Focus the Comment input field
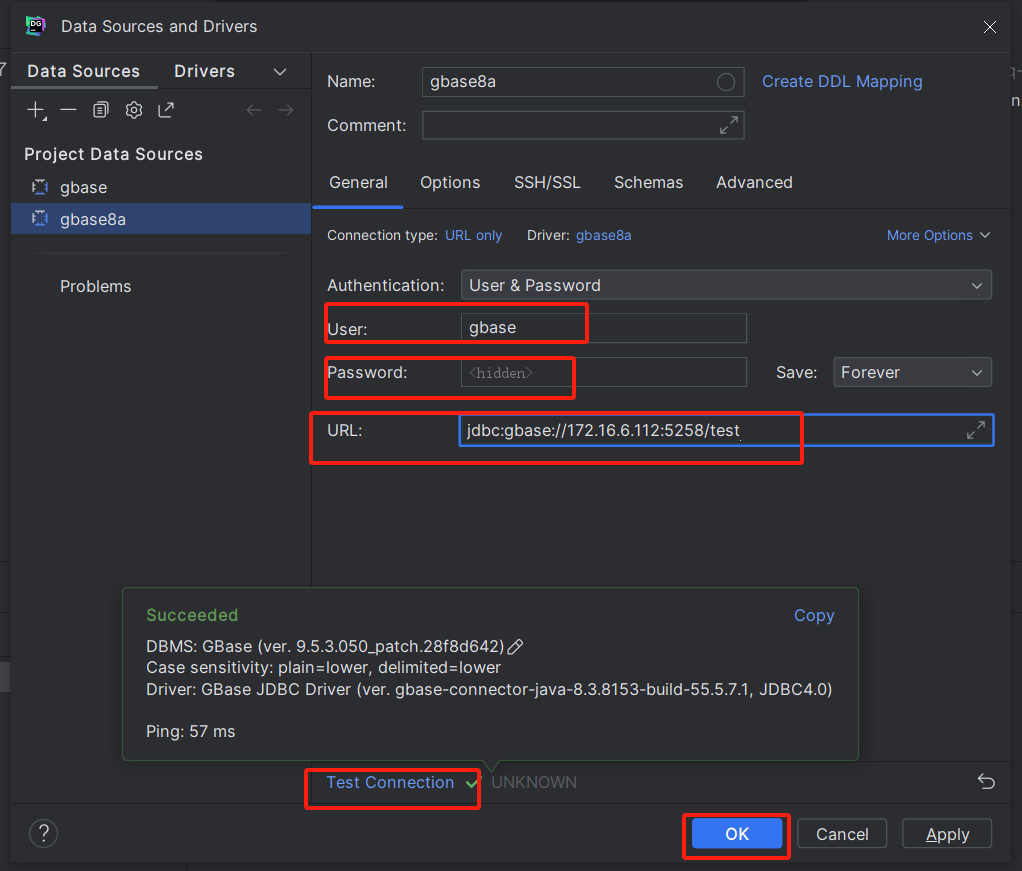This screenshot has width=1022, height=871. [583, 125]
